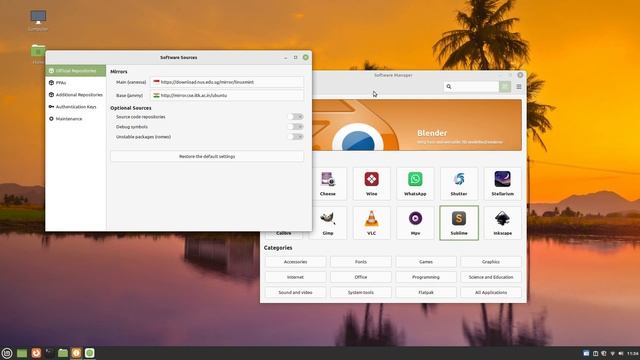The height and width of the screenshot is (360, 640).
Task: Open the Computer desktop icon
Action: click(x=38, y=20)
